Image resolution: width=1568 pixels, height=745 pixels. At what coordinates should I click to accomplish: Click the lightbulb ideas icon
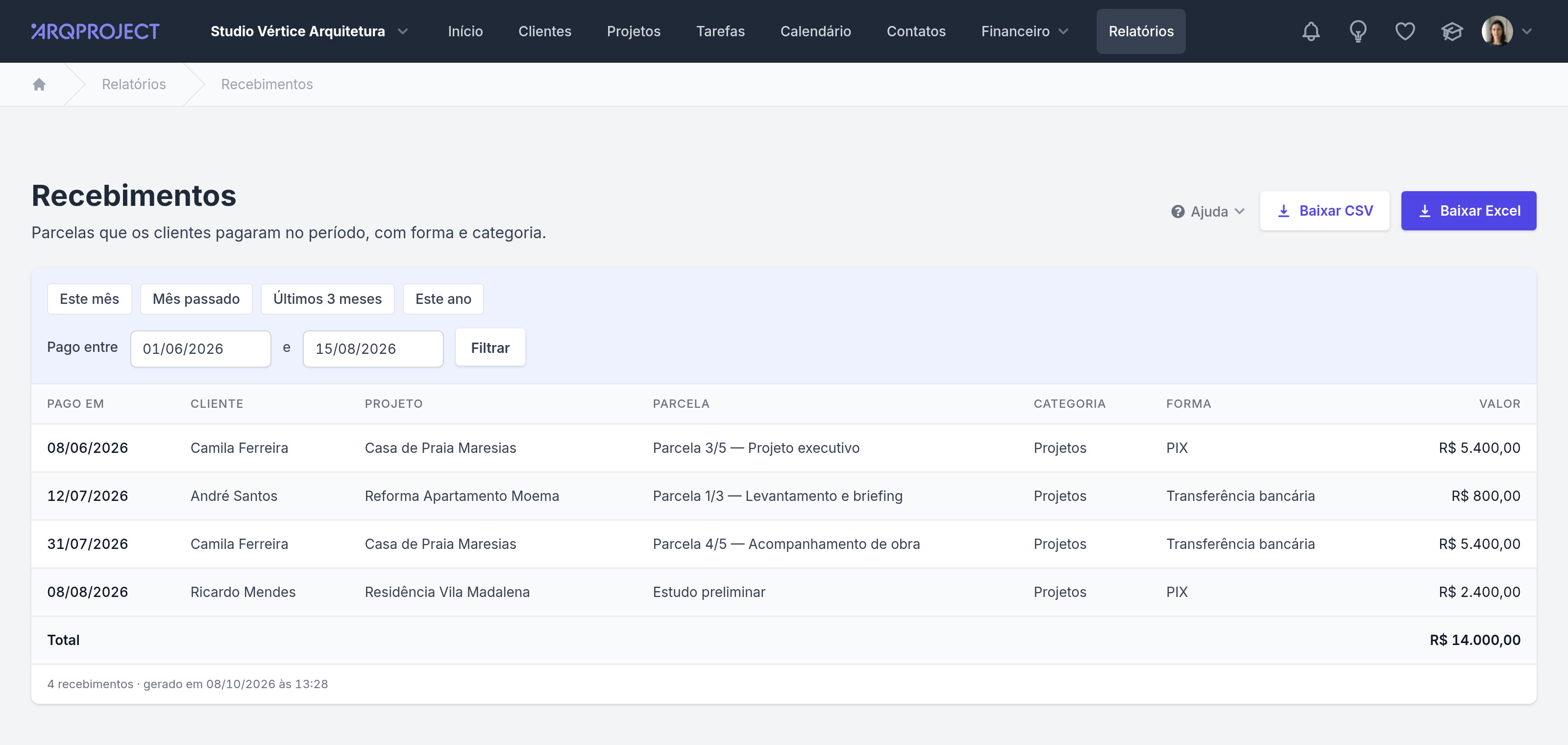click(1357, 31)
